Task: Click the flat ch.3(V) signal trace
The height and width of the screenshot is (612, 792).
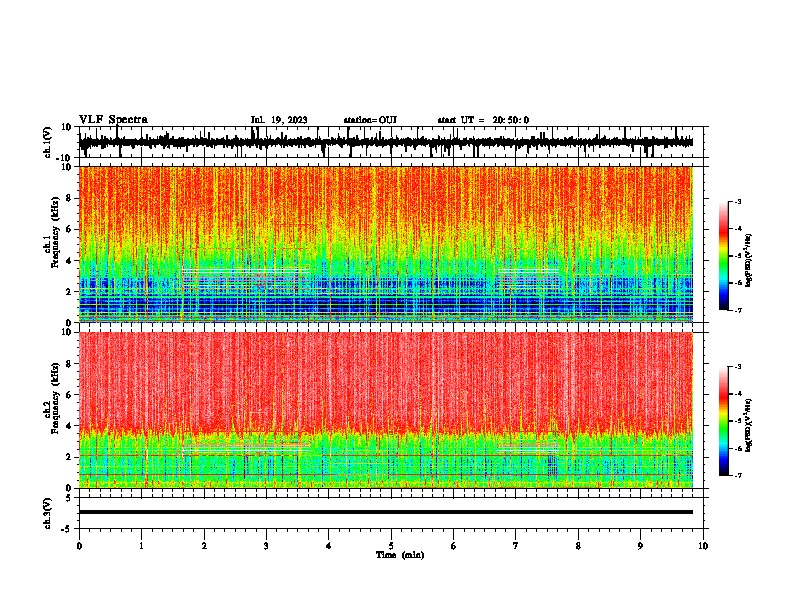Action: pyautogui.click(x=386, y=512)
